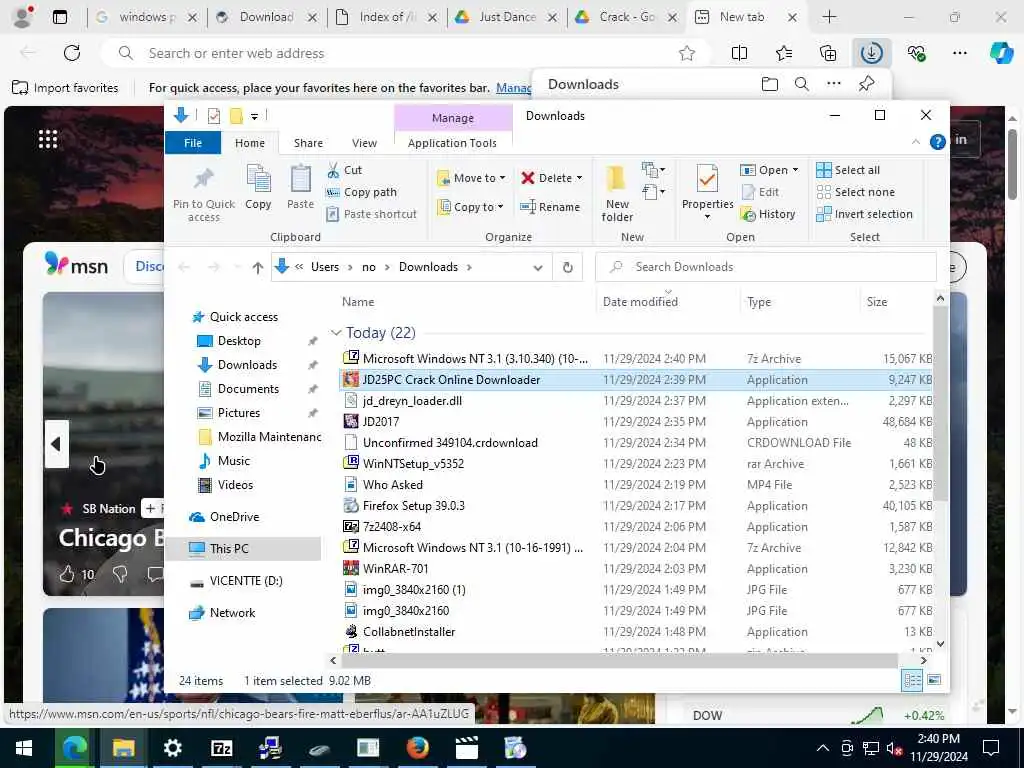
Task: Click the Search Downloads field
Action: pos(765,267)
